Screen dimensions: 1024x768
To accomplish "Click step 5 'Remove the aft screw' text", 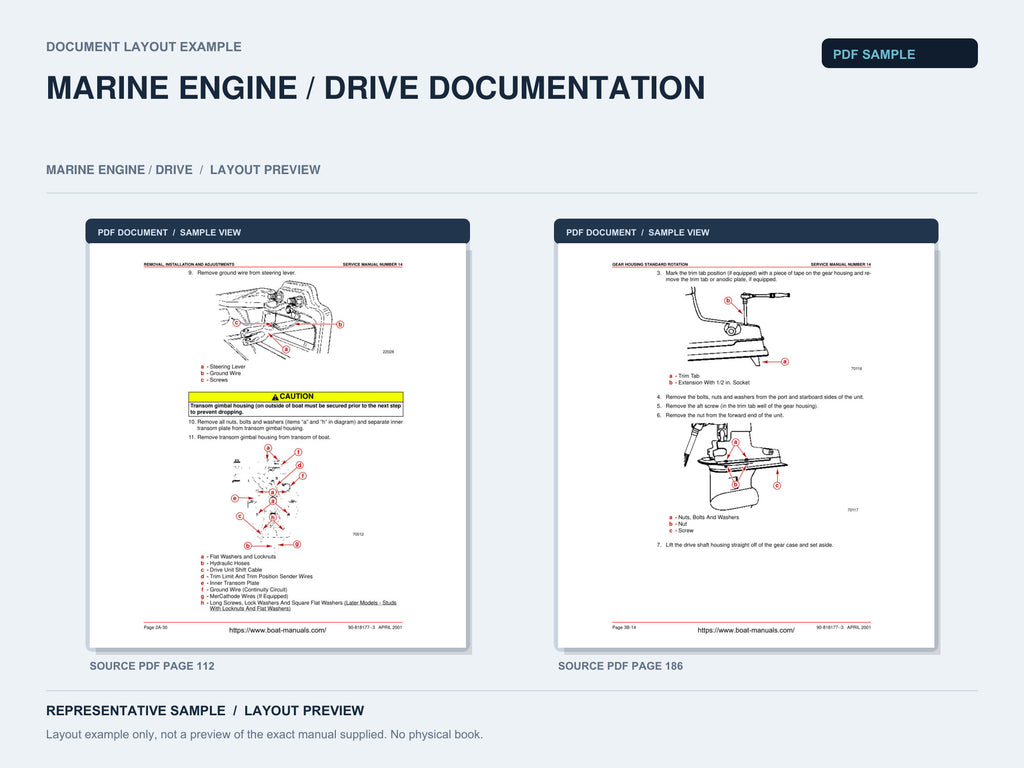I will (737, 406).
